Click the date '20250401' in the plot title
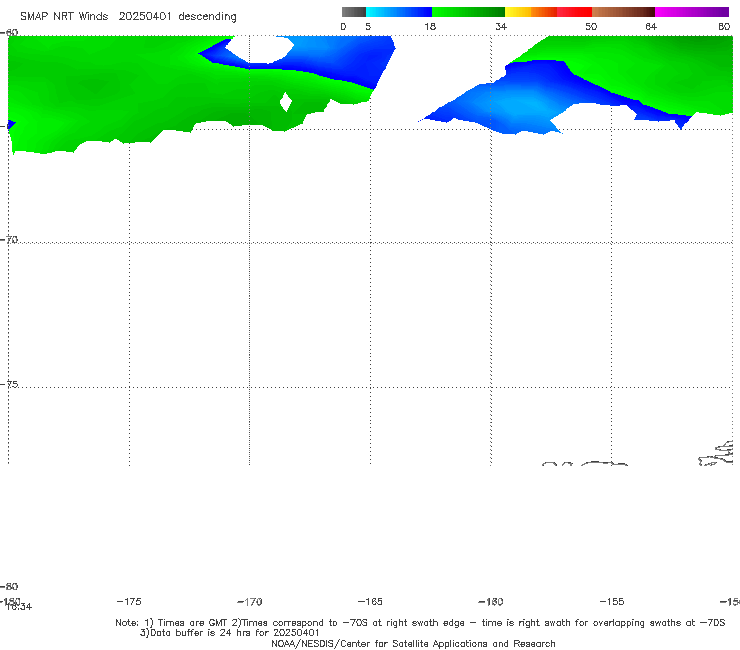 pyautogui.click(x=145, y=17)
